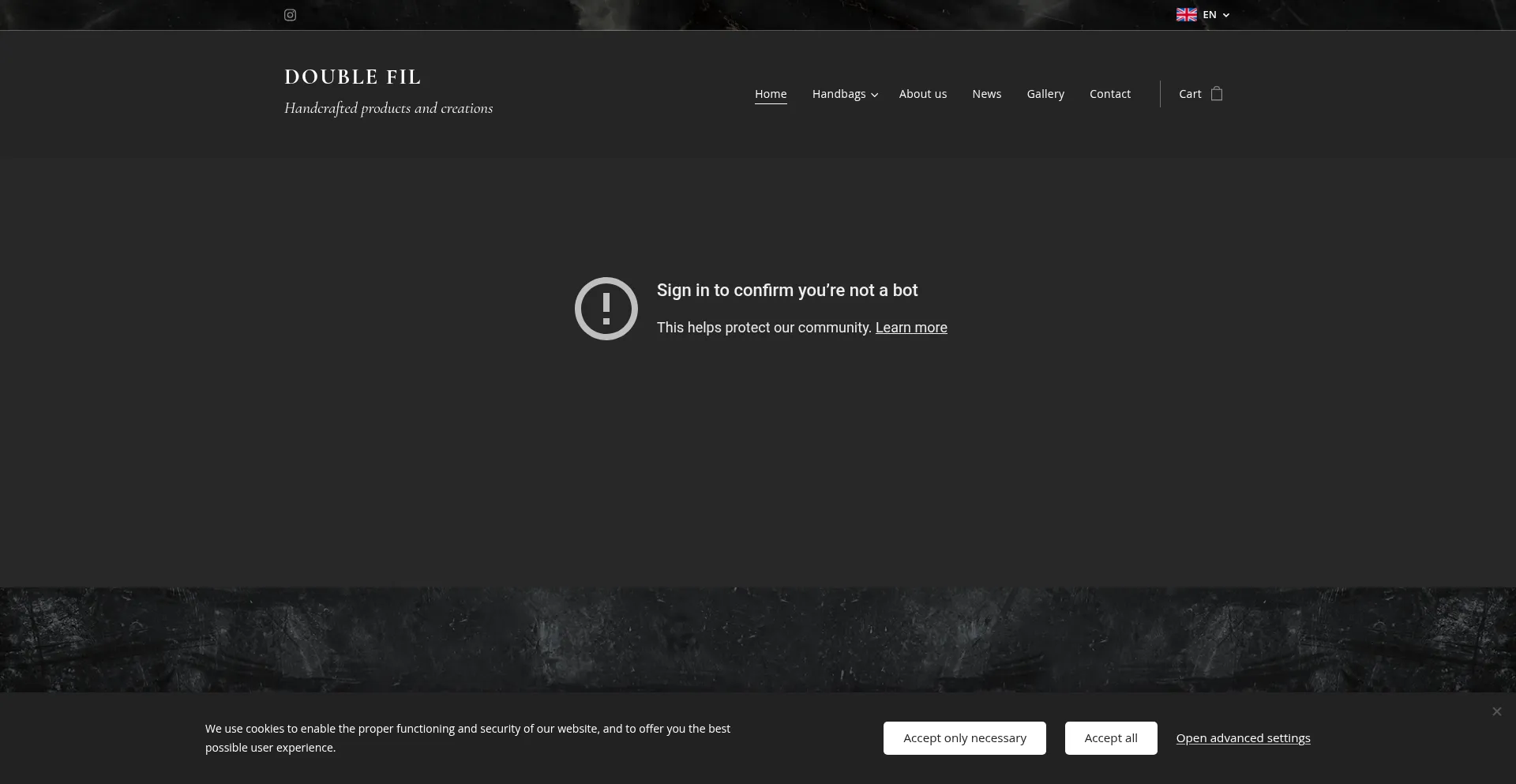This screenshot has width=1516, height=784.
Task: Open the Instagram social link icon
Action: tap(290, 15)
